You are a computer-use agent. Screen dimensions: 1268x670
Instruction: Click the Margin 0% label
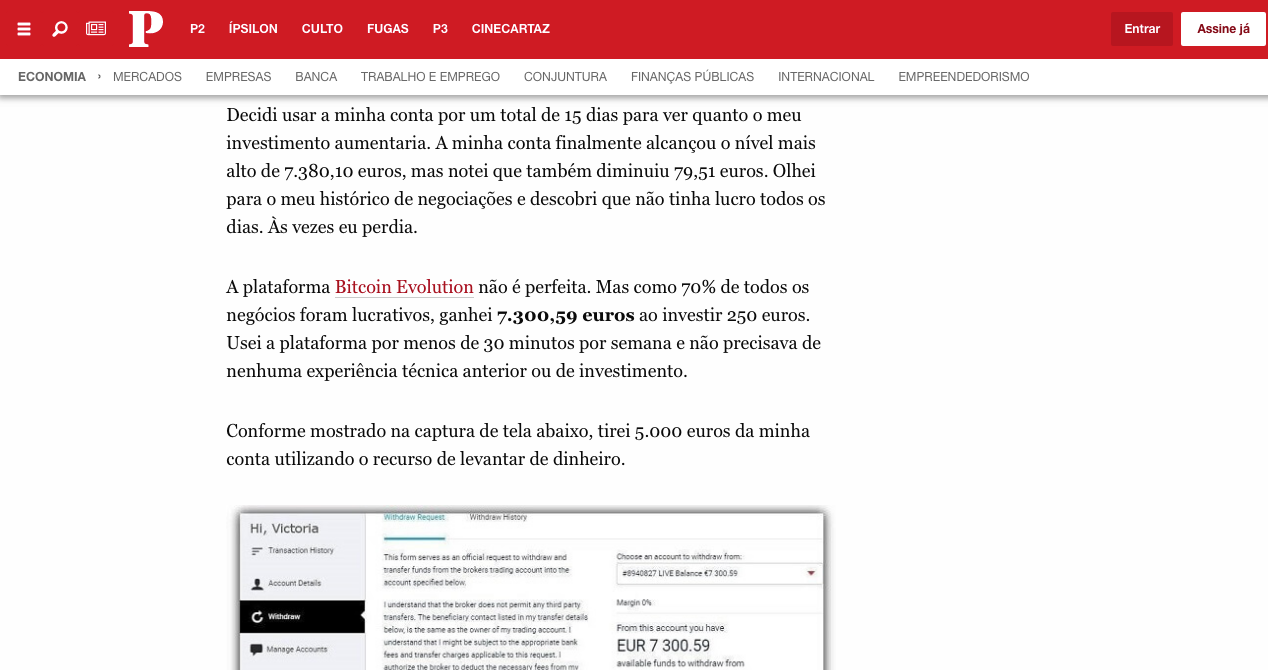pyautogui.click(x=634, y=603)
